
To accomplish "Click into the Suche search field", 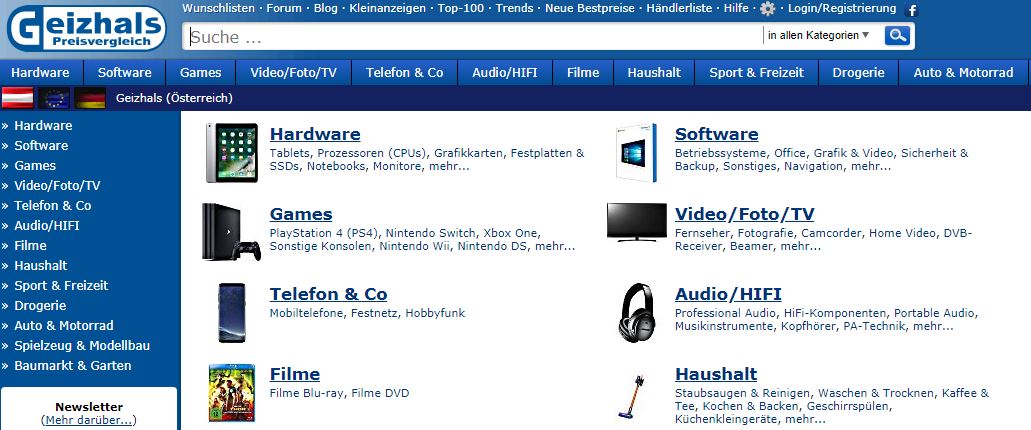I will click(470, 37).
